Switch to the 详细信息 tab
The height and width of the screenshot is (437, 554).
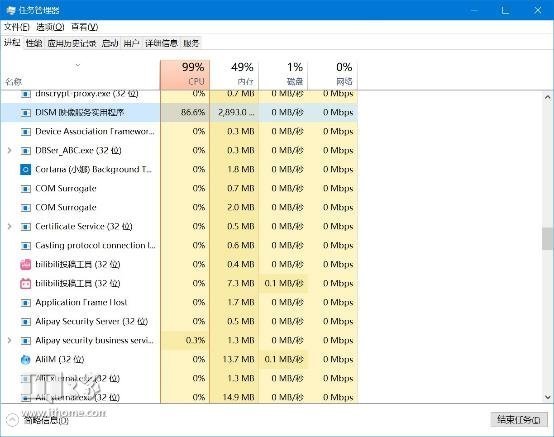pyautogui.click(x=161, y=43)
